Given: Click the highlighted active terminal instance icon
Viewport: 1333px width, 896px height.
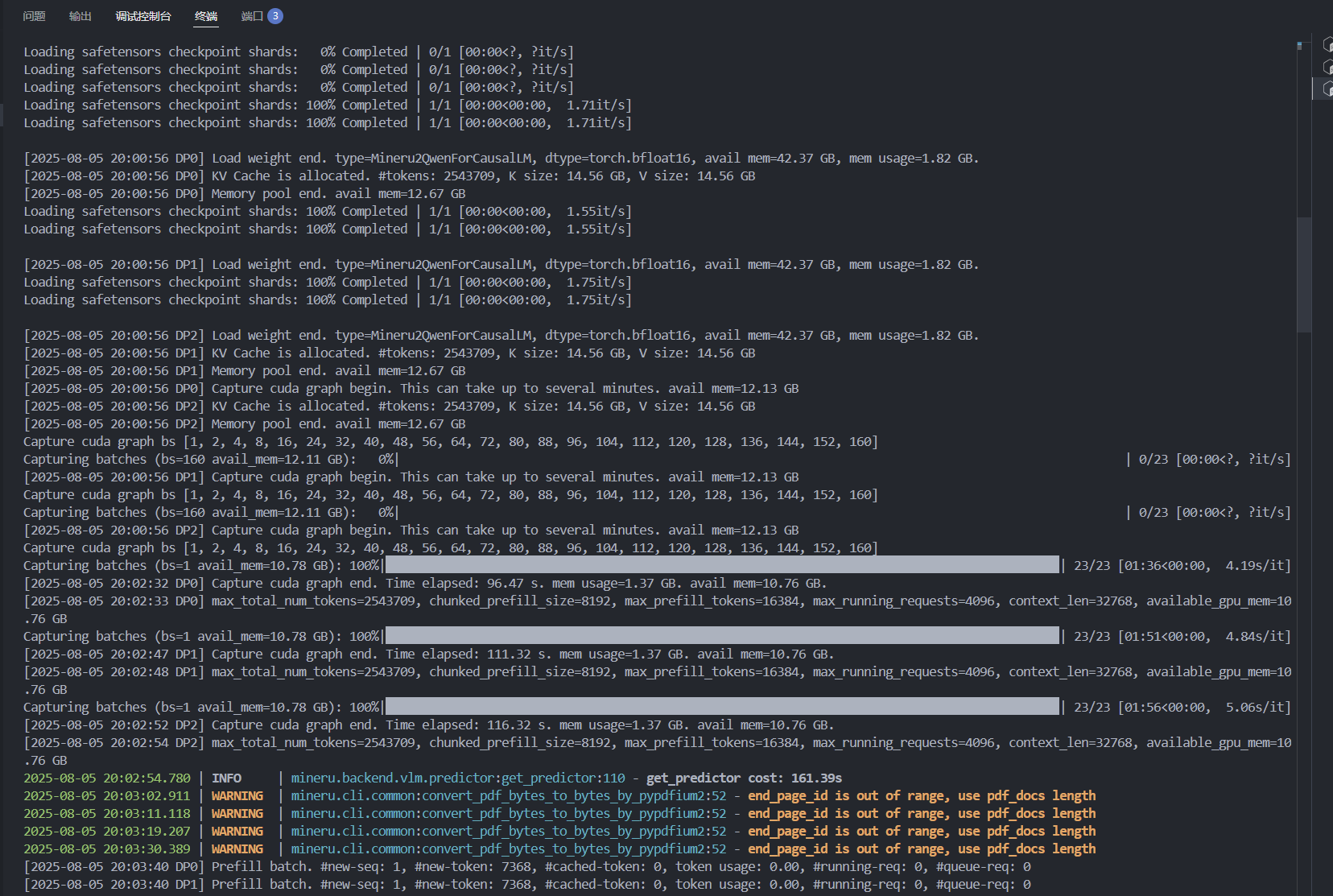Looking at the screenshot, I should pos(1327,89).
